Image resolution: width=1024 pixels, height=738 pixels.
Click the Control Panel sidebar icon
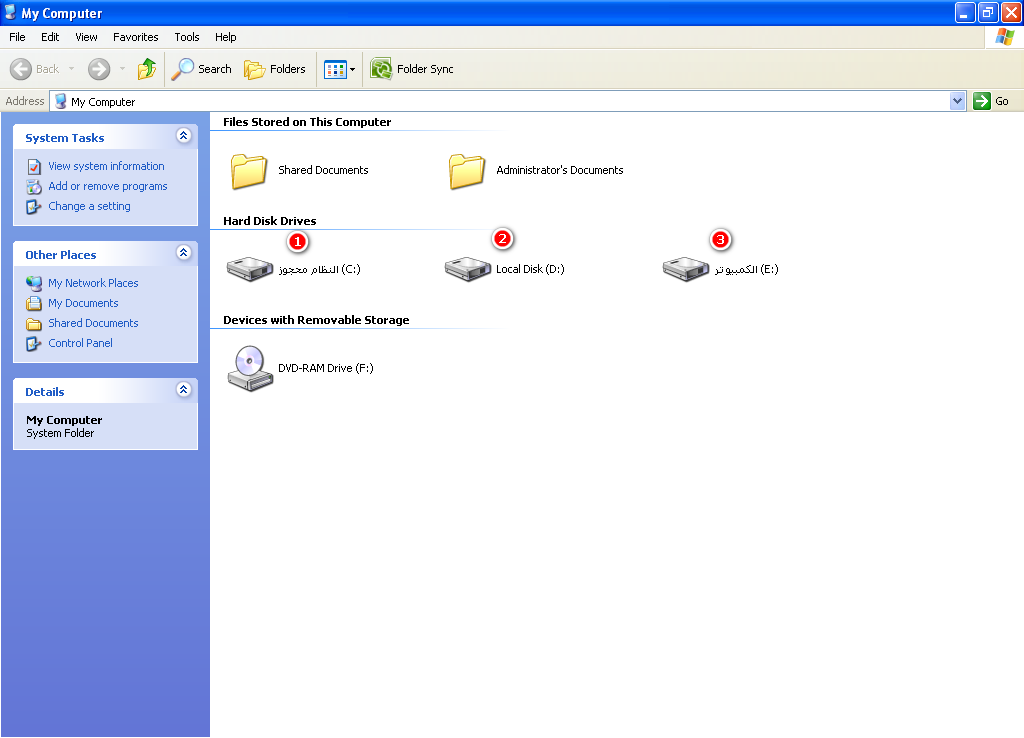34,344
